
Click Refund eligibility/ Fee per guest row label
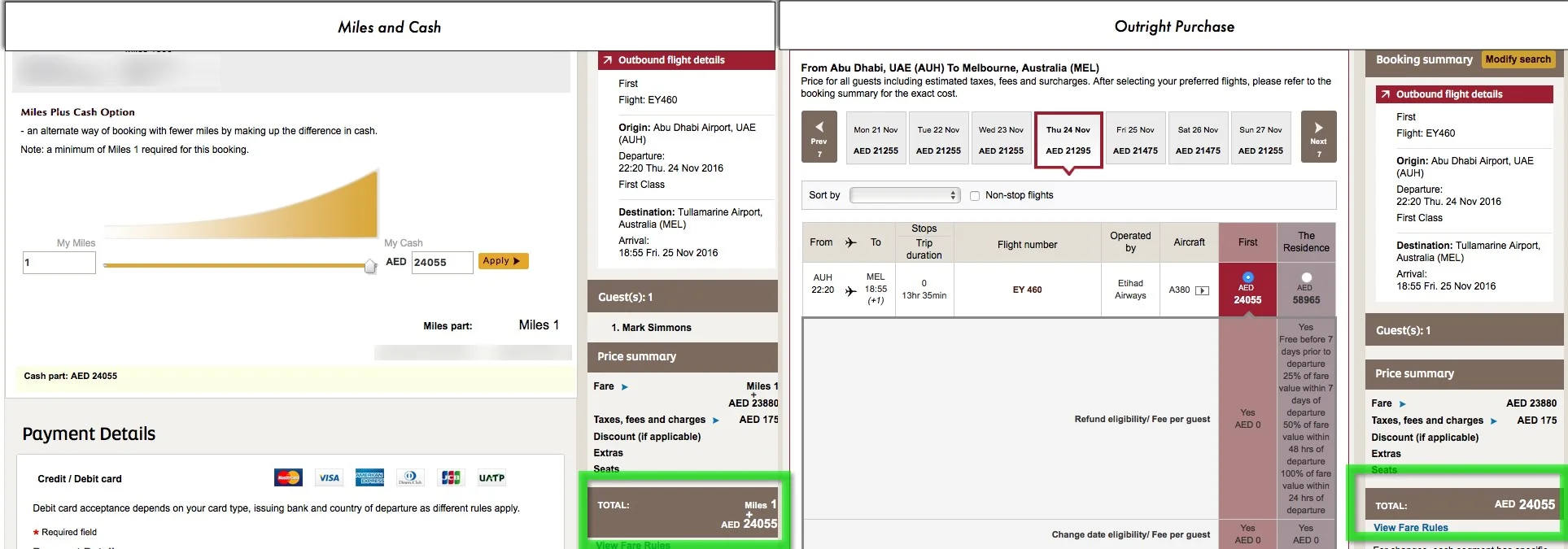[1142, 420]
